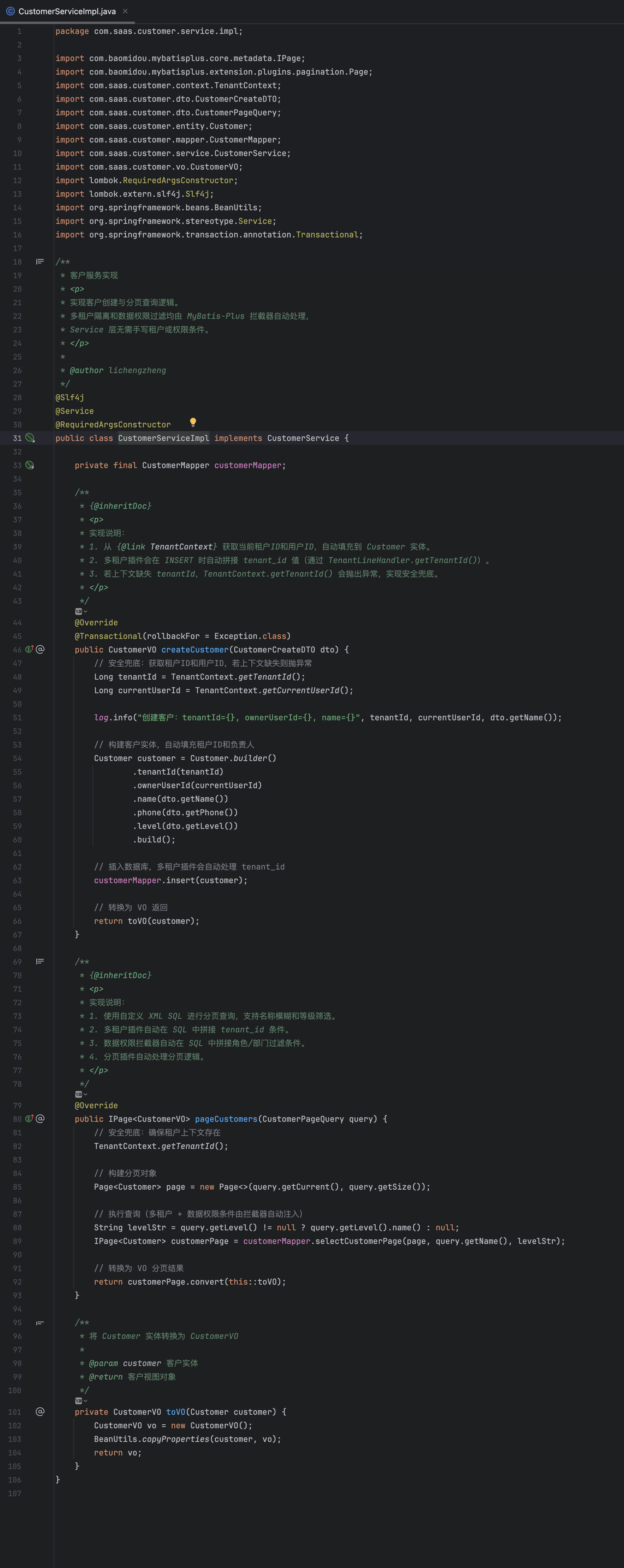Click toVO in the private method declaration
This screenshot has height=1568, width=624.
click(175, 1412)
